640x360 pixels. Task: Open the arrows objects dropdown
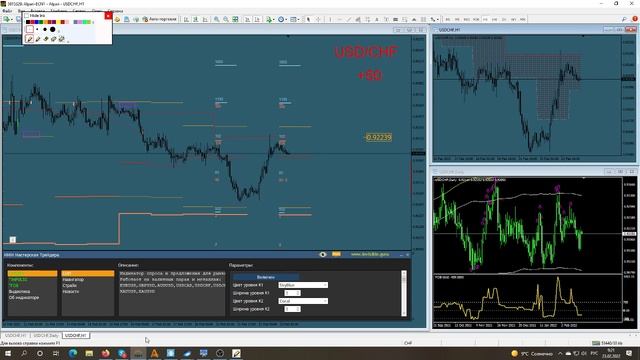click(435, 19)
